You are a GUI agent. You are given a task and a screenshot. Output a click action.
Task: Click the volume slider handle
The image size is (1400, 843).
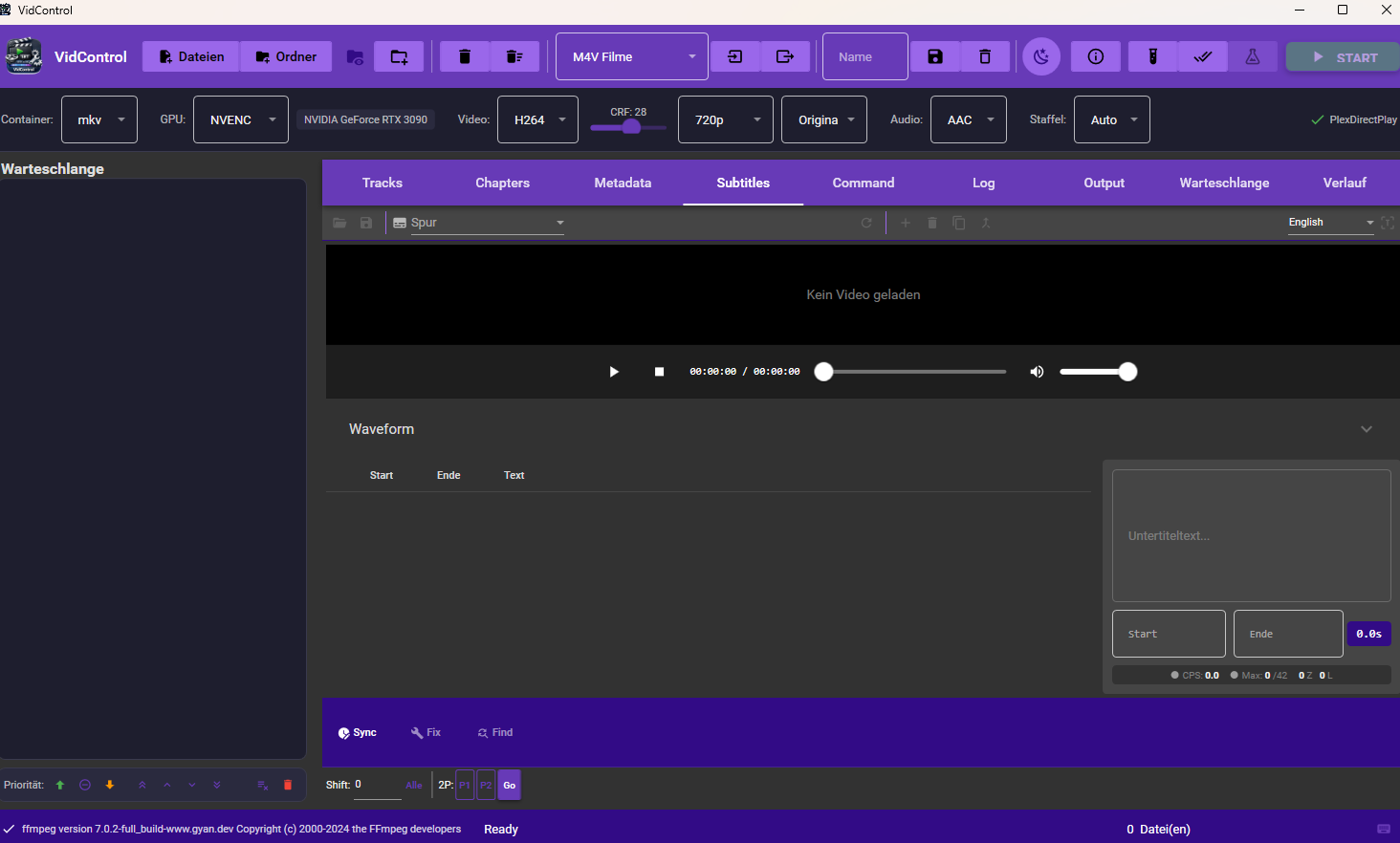(1128, 372)
